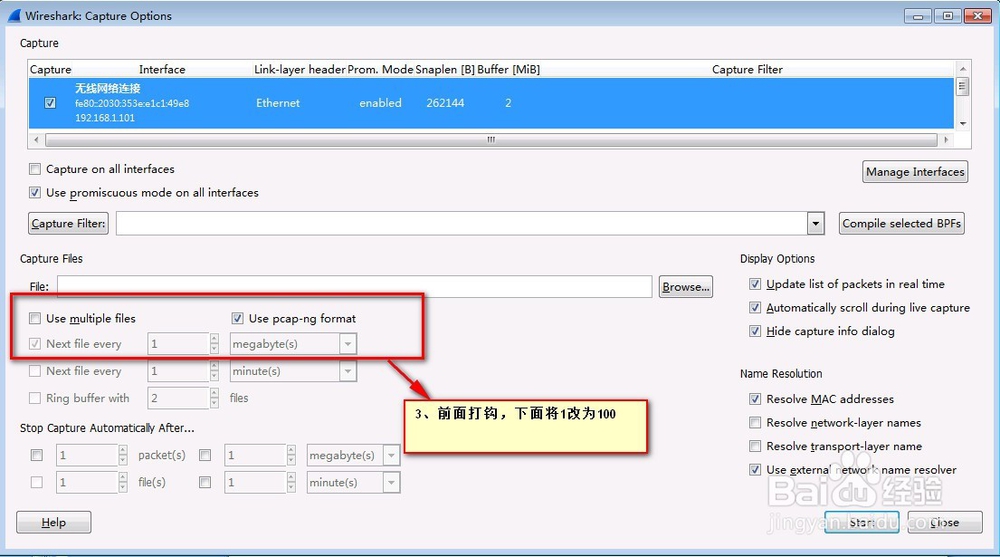Enable stop after megabyte(s) checkbox

pyautogui.click(x=205, y=455)
